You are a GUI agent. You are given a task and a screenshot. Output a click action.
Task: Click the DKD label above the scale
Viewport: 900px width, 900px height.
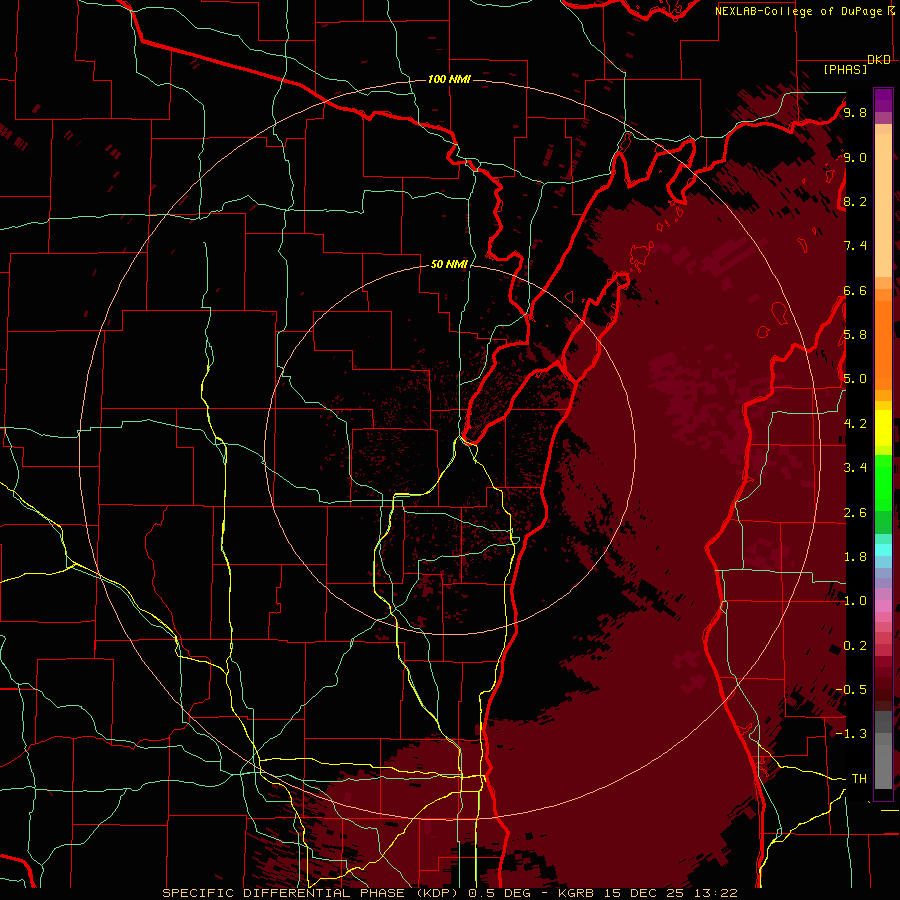coord(879,60)
